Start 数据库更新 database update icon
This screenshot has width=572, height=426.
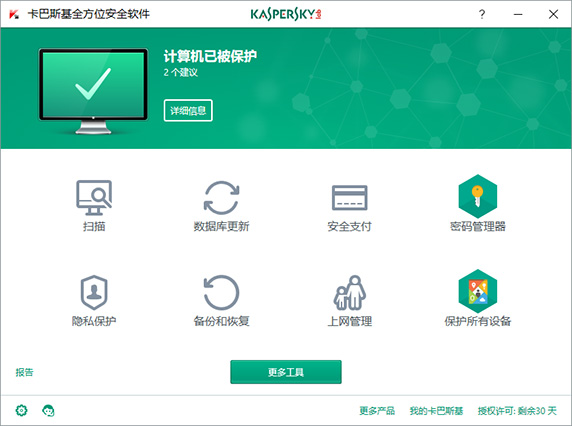(x=221, y=198)
